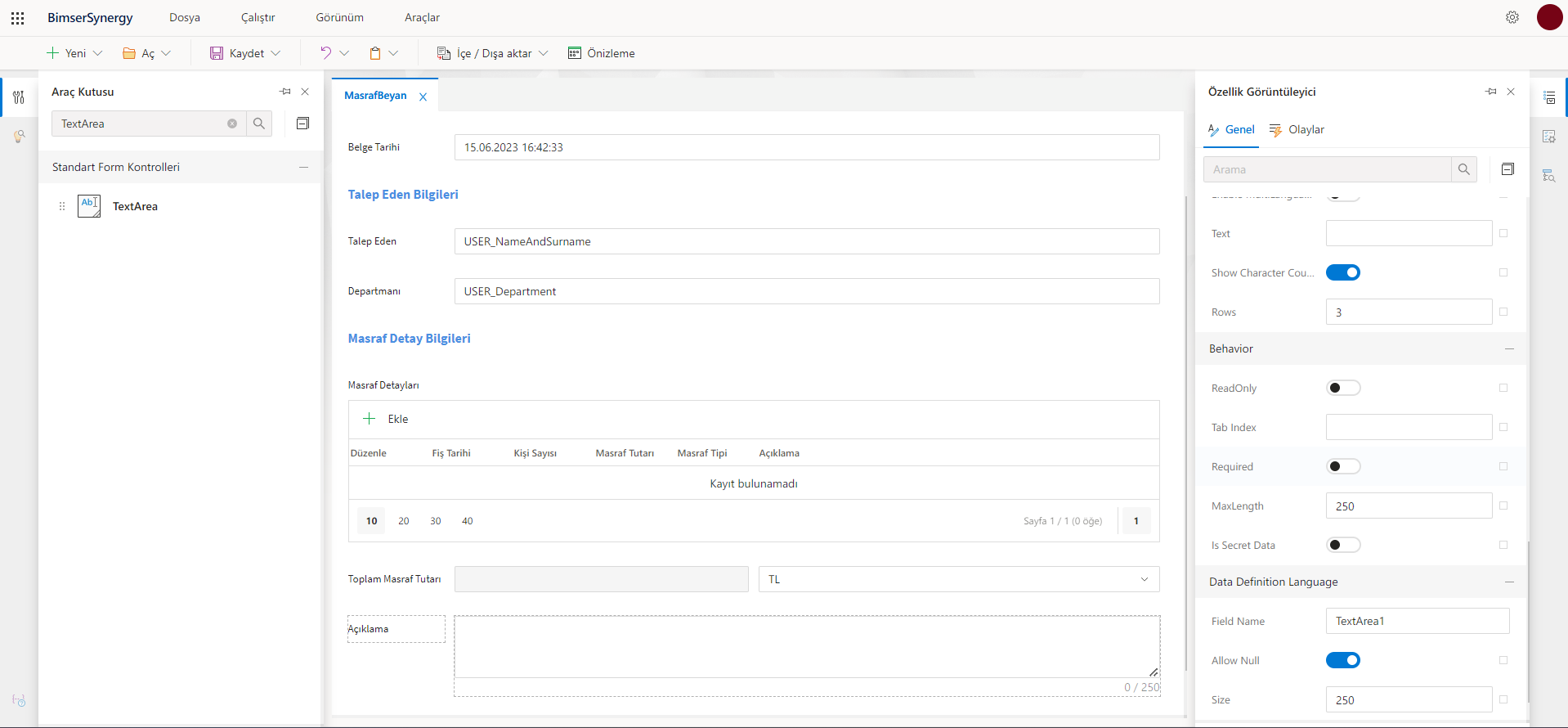Image resolution: width=1568 pixels, height=728 pixels.
Task: Collapse Data Definition Language section
Action: 1509,582
